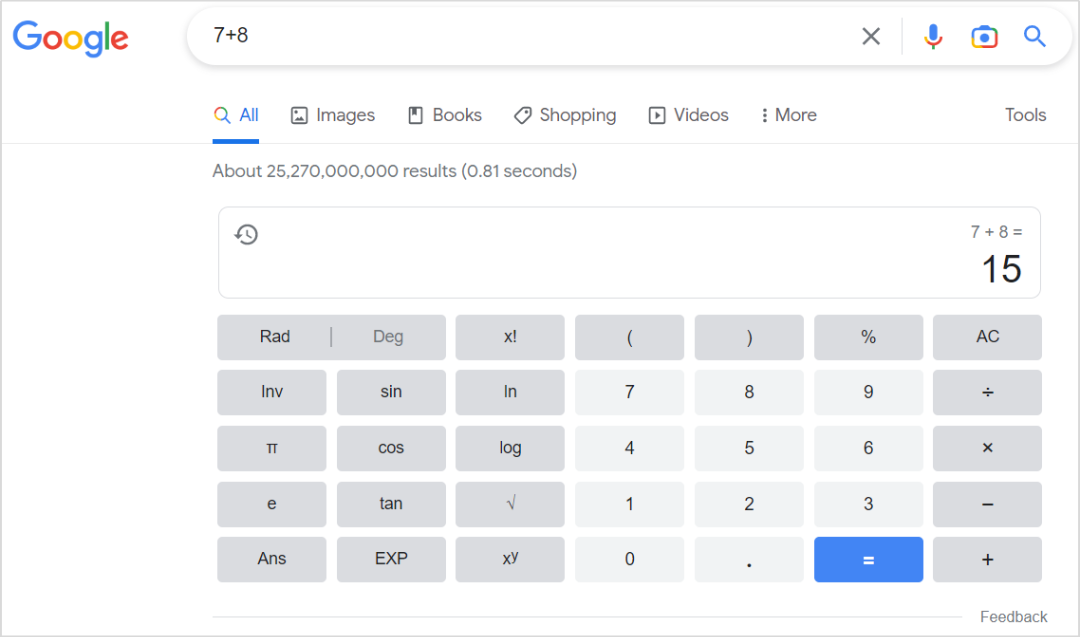Toggle the Inv inverse functions key
The width and height of the screenshot is (1080, 637).
(x=272, y=392)
